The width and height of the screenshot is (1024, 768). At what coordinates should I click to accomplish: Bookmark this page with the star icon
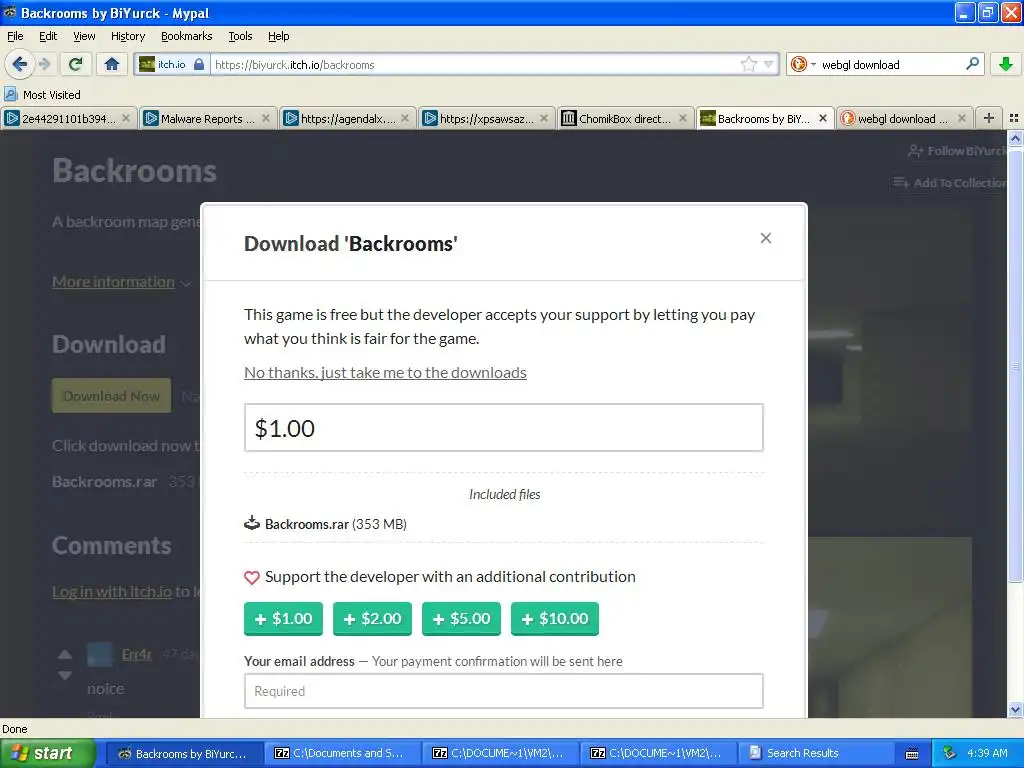[748, 64]
